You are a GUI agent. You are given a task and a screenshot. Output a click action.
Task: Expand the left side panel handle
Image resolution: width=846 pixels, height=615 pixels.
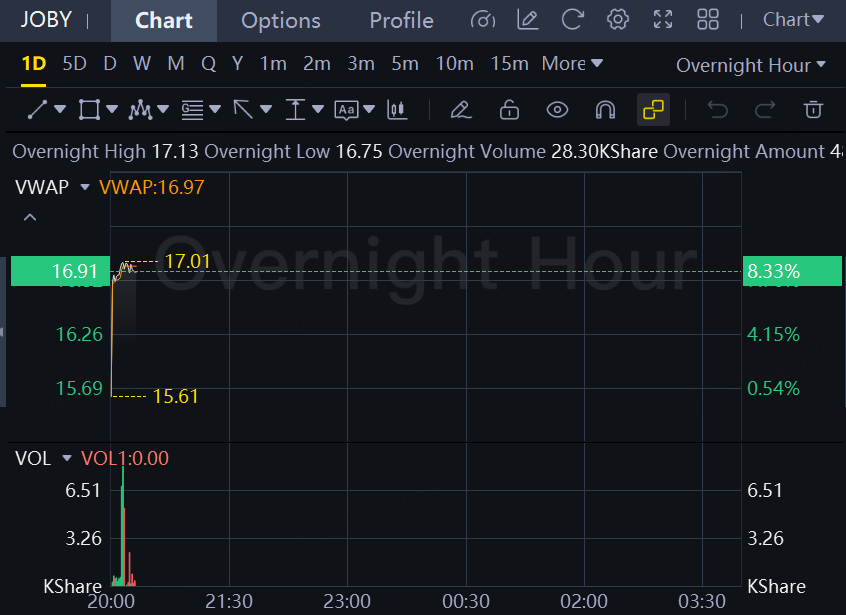3,332
